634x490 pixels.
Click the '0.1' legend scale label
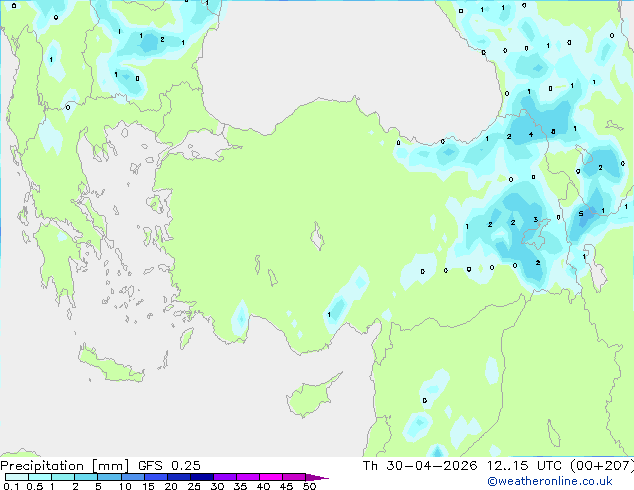(x=11, y=486)
